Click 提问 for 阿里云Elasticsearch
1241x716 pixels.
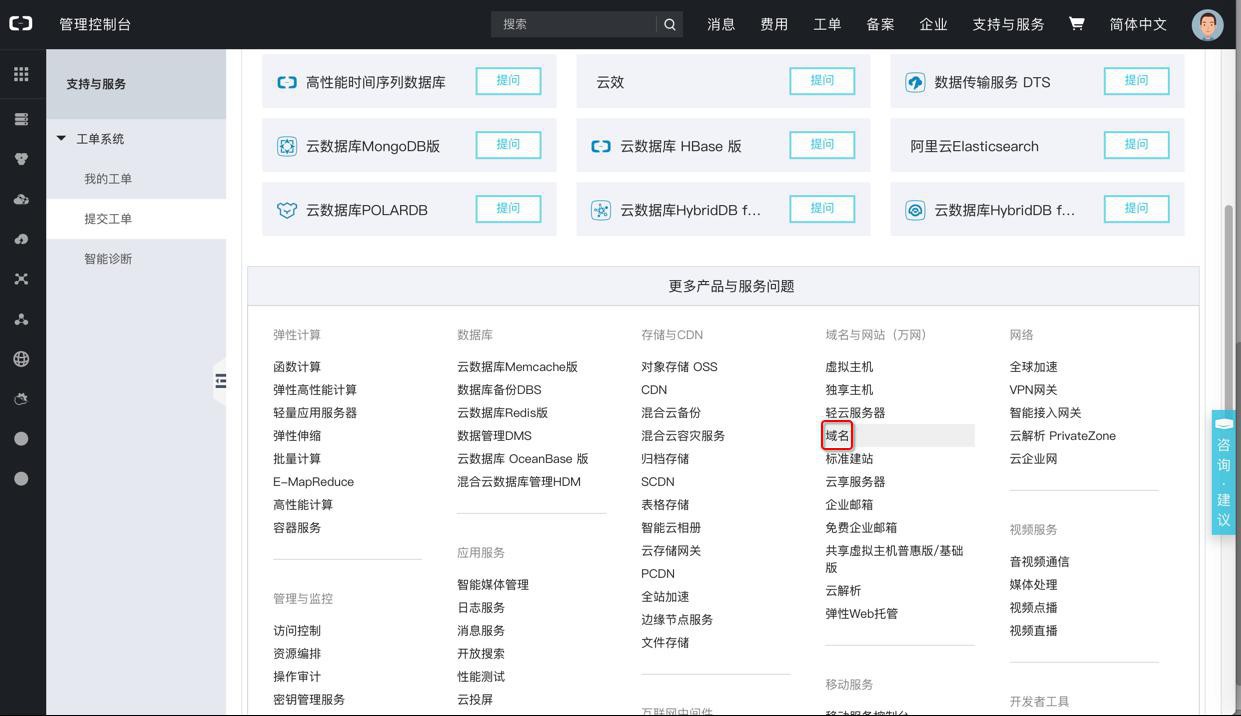click(x=1136, y=145)
